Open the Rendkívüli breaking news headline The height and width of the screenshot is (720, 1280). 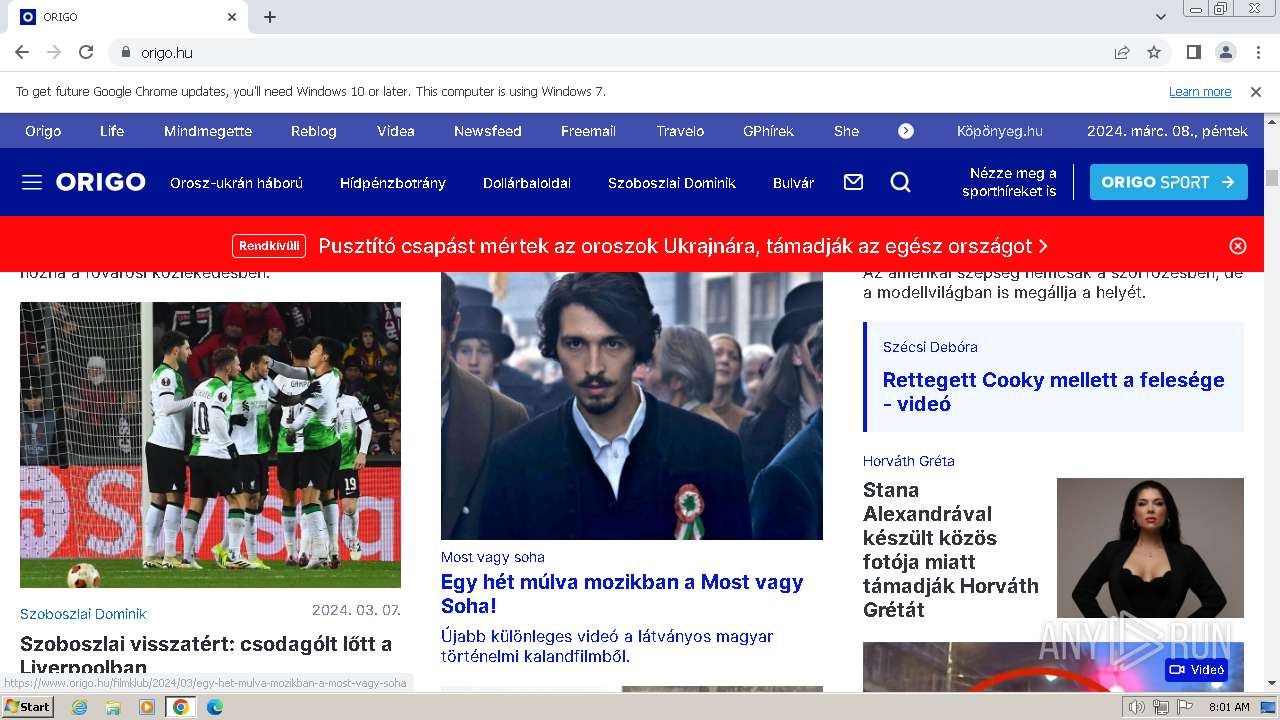(x=683, y=246)
